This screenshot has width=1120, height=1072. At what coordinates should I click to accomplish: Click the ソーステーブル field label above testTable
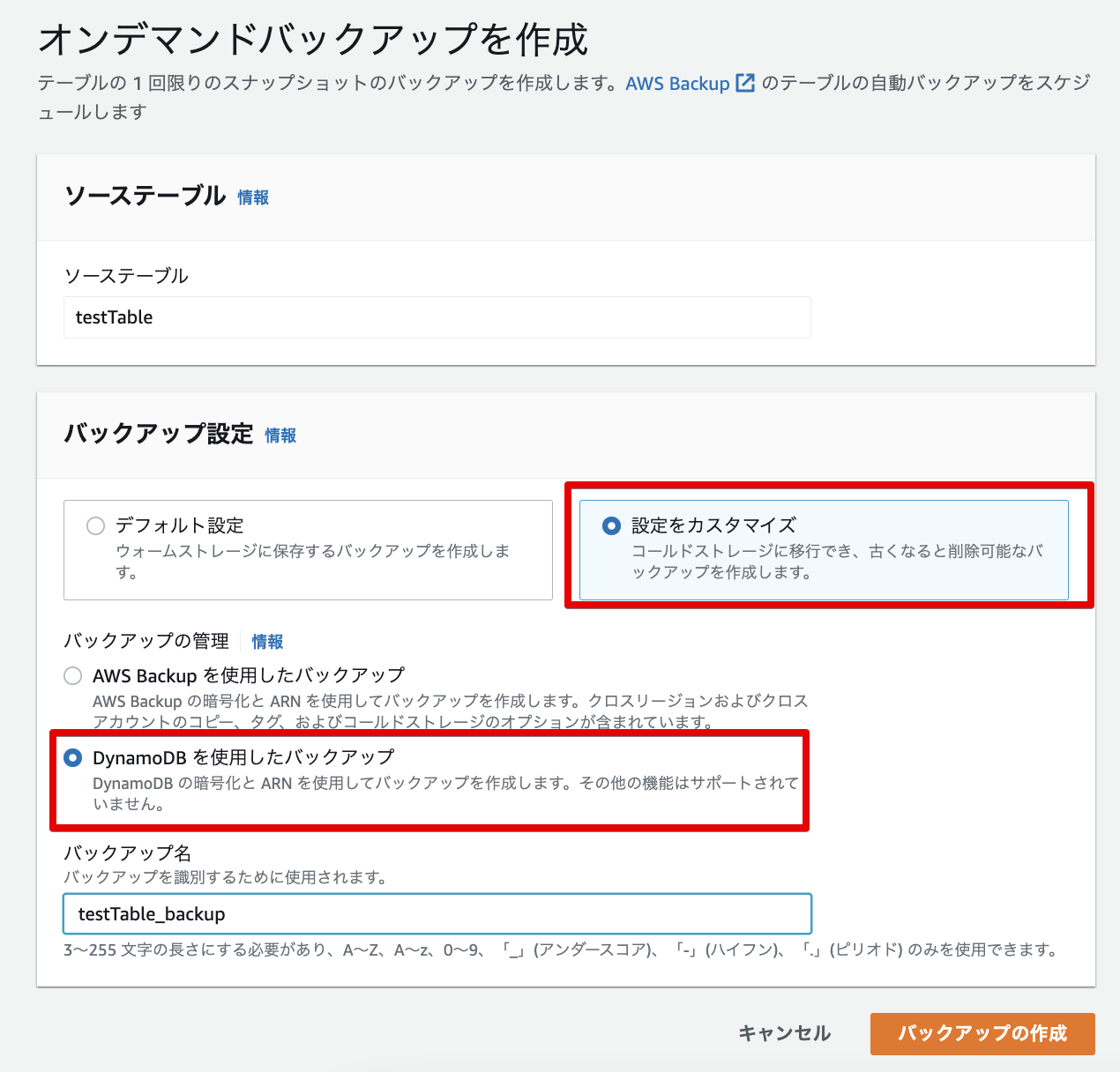(126, 276)
